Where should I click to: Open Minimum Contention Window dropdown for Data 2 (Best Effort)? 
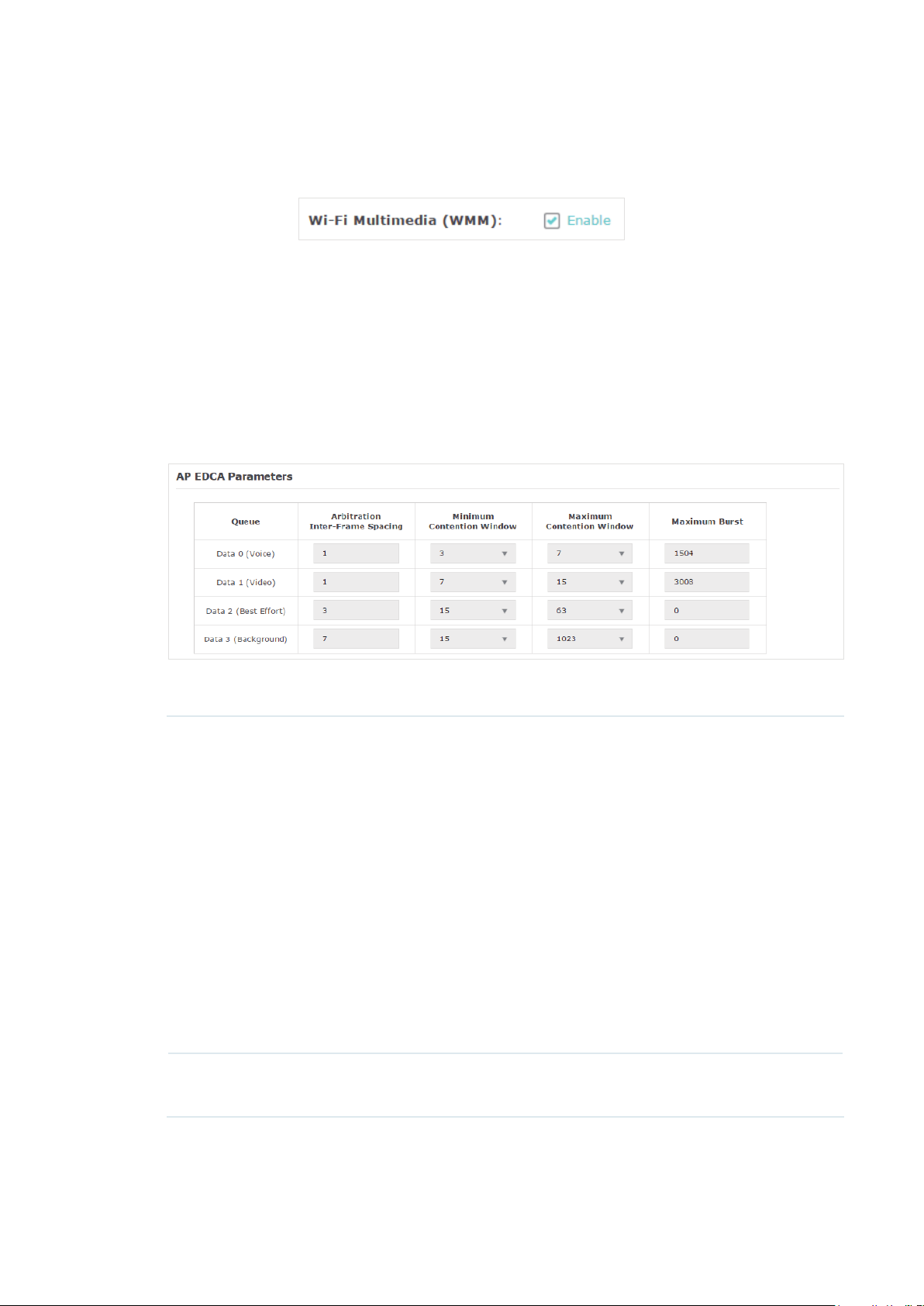(x=473, y=611)
